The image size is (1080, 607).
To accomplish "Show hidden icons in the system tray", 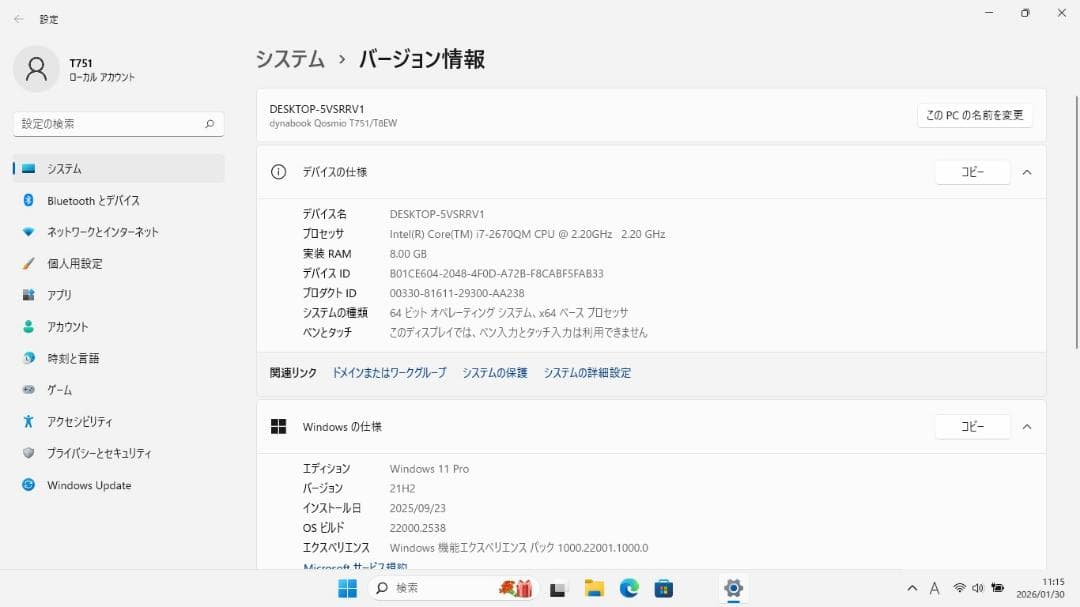I will click(x=912, y=589).
